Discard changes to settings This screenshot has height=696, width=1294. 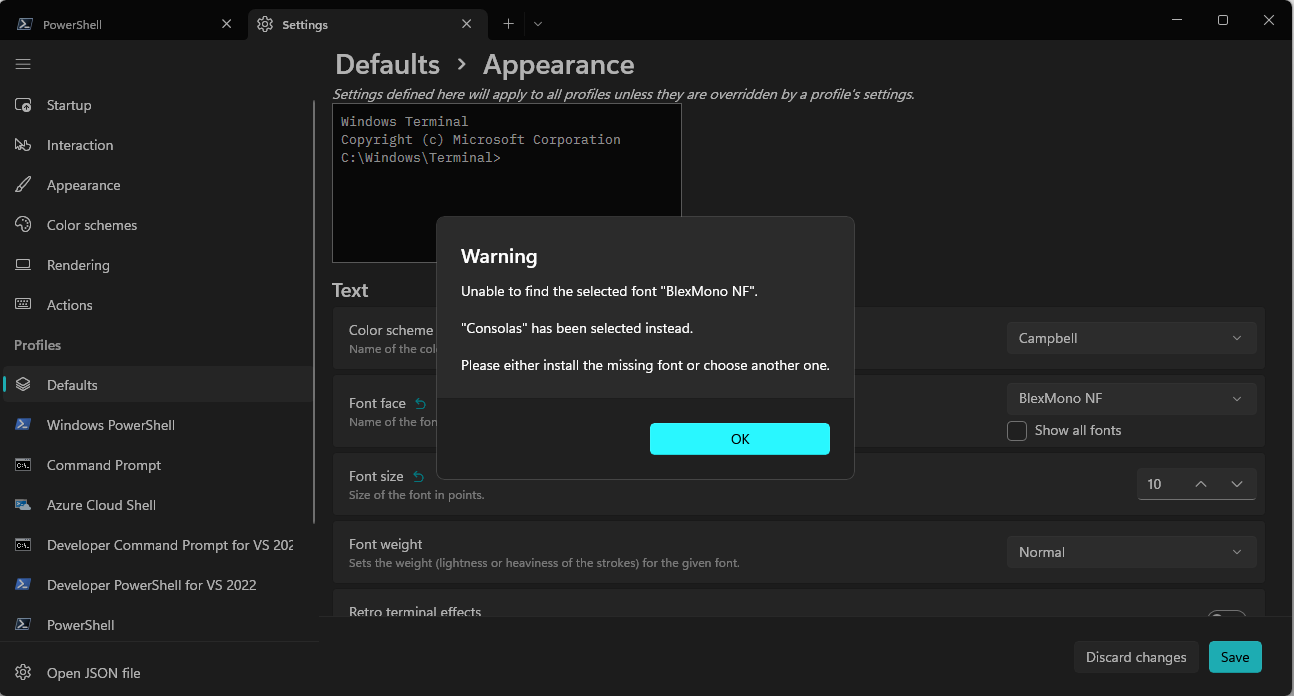click(x=1136, y=657)
